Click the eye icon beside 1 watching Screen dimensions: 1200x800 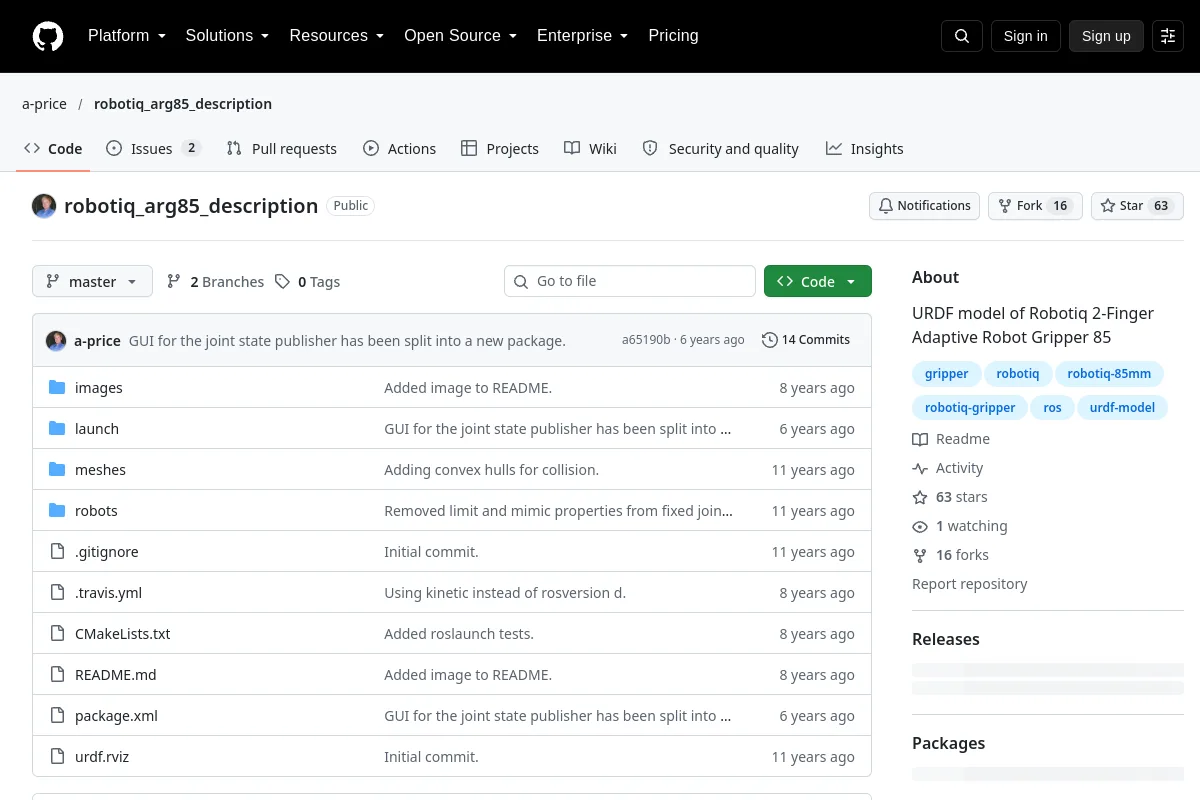920,526
